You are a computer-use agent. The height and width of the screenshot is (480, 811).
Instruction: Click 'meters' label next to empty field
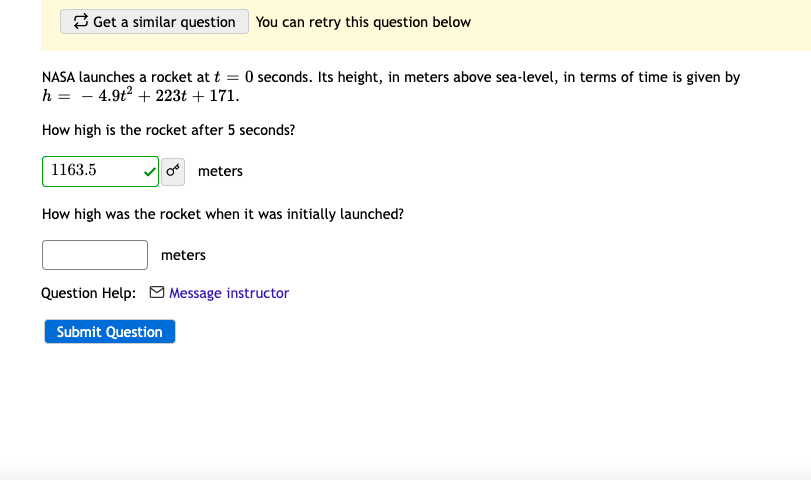pyautogui.click(x=183, y=255)
